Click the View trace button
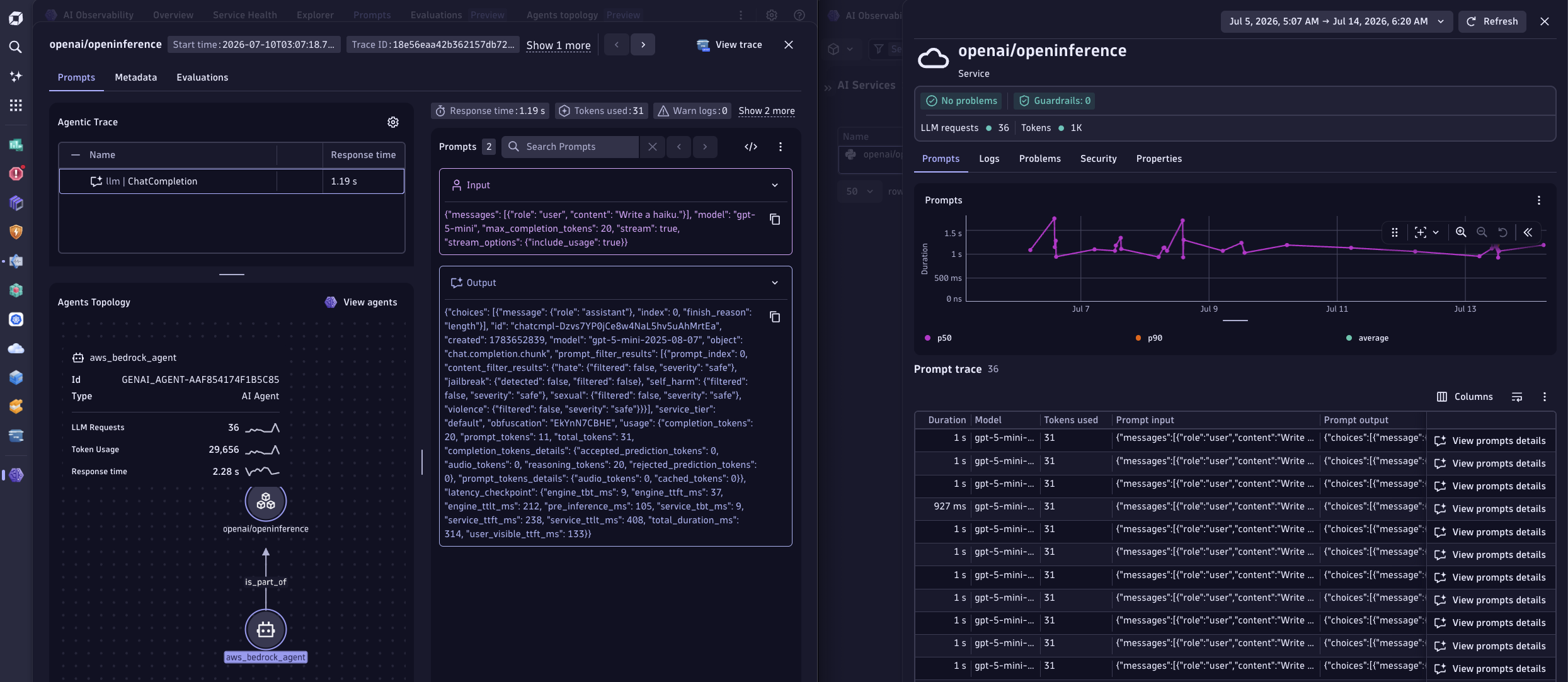Screen dimensions: 1568x682 [x=730, y=45]
